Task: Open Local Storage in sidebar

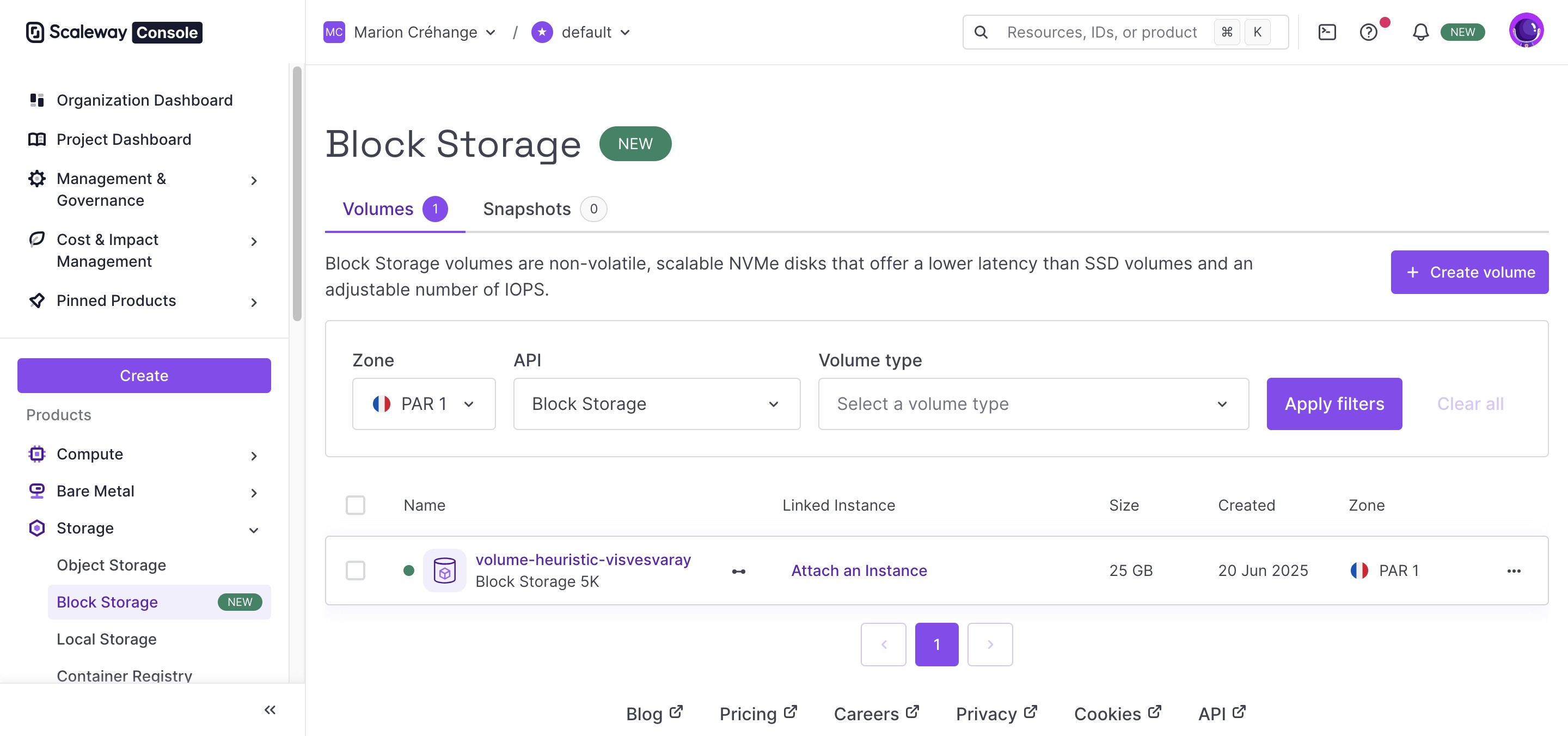Action: (x=107, y=639)
